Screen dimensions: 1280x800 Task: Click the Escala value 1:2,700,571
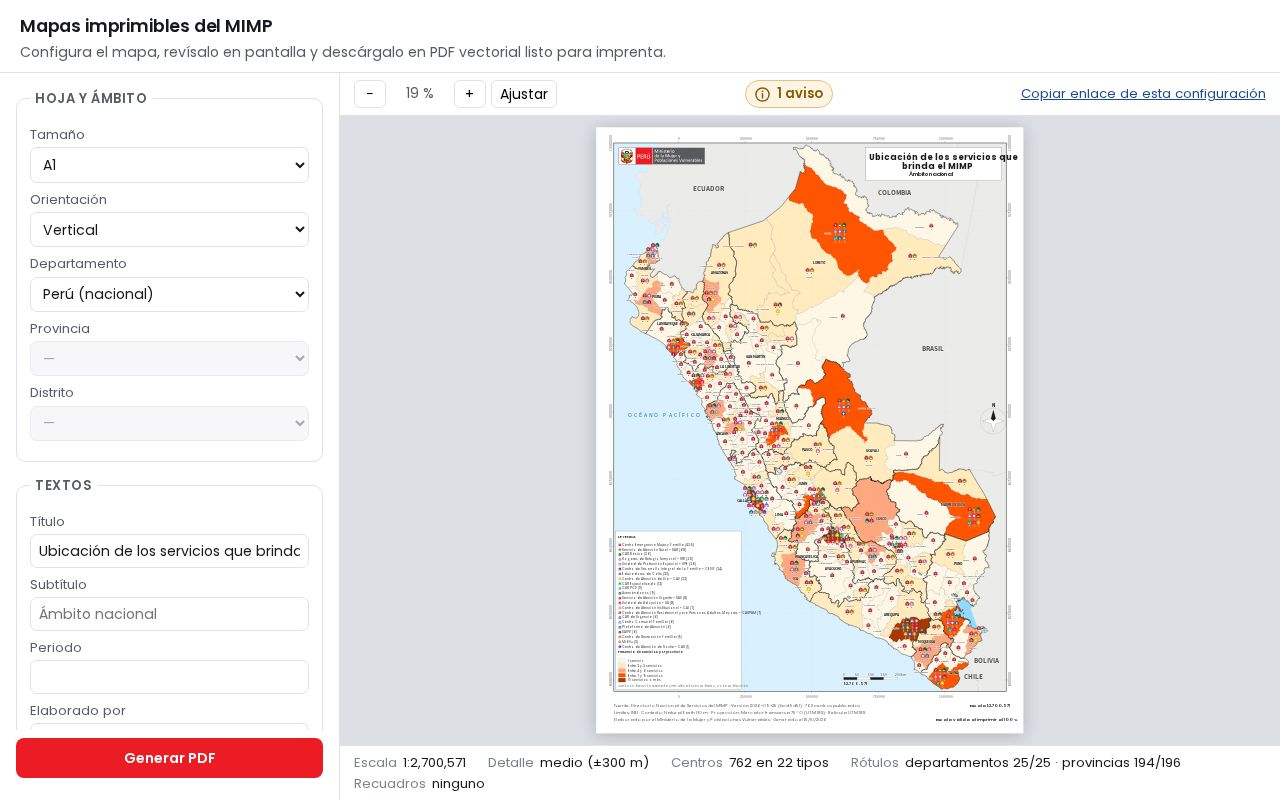tap(434, 763)
